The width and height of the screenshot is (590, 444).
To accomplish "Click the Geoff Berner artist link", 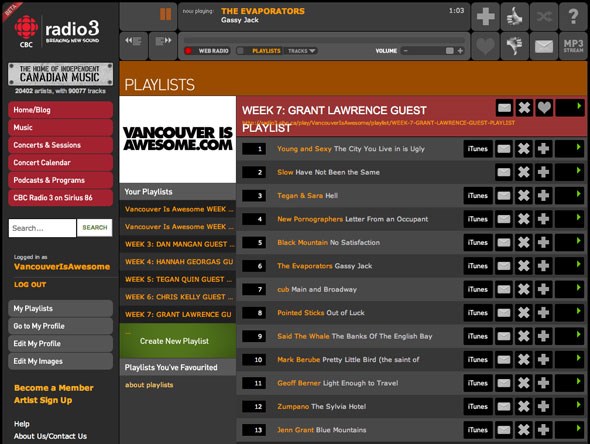I will point(299,383).
